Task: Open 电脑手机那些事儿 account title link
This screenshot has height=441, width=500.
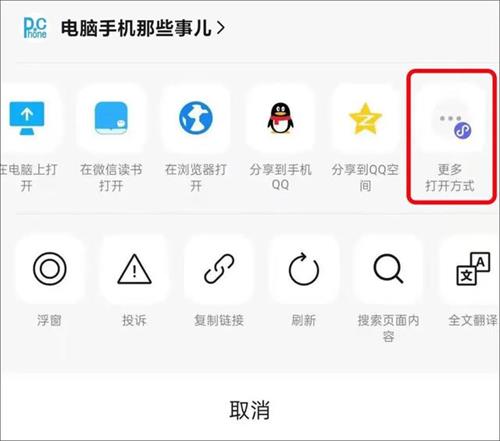Action: (x=136, y=28)
